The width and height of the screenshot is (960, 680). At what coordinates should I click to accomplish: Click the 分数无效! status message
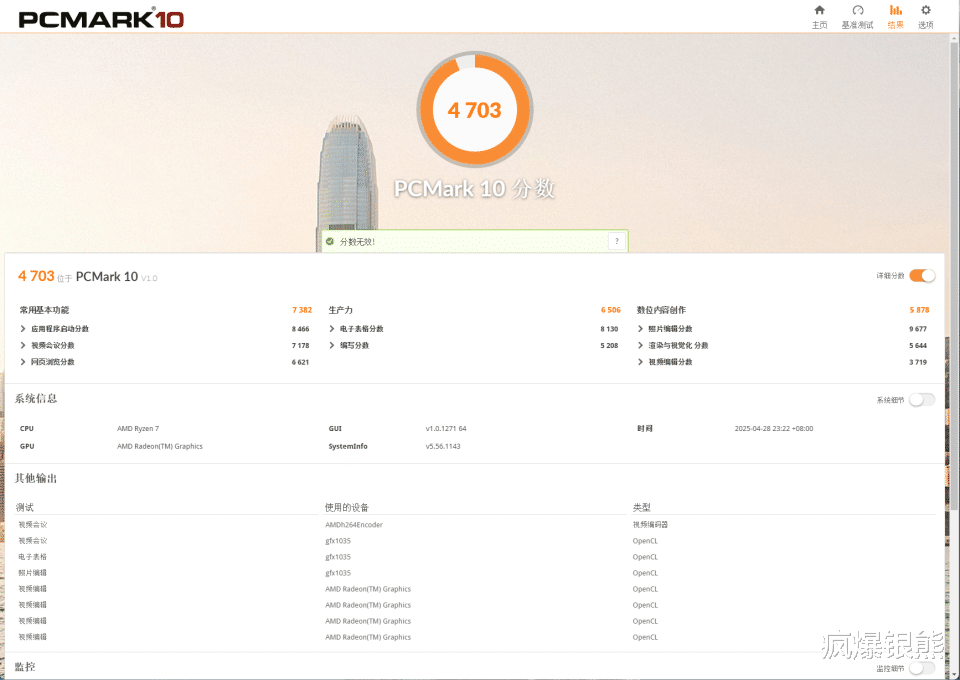pyautogui.click(x=357, y=242)
